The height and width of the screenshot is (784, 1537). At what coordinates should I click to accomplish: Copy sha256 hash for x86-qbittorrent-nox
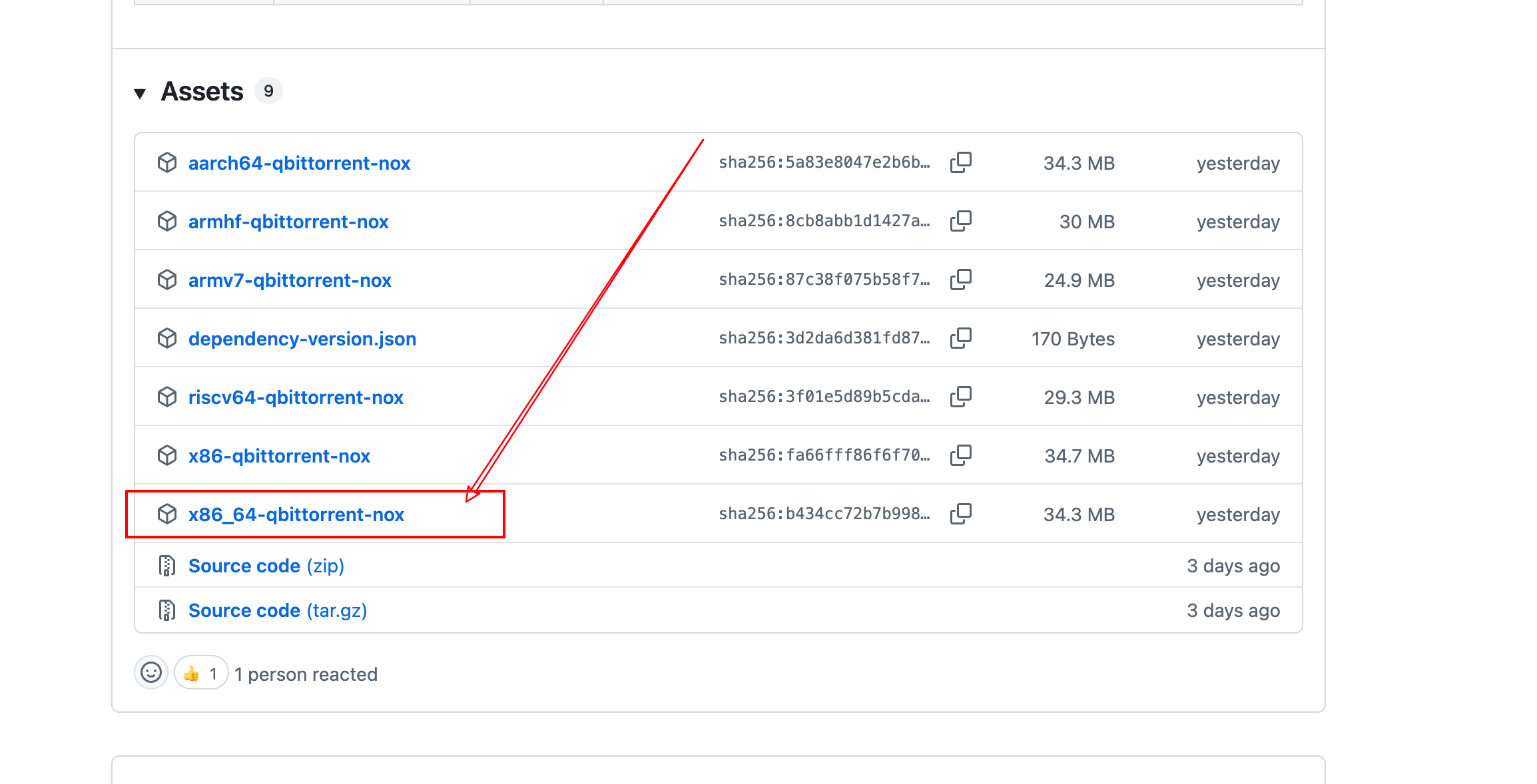click(960, 455)
